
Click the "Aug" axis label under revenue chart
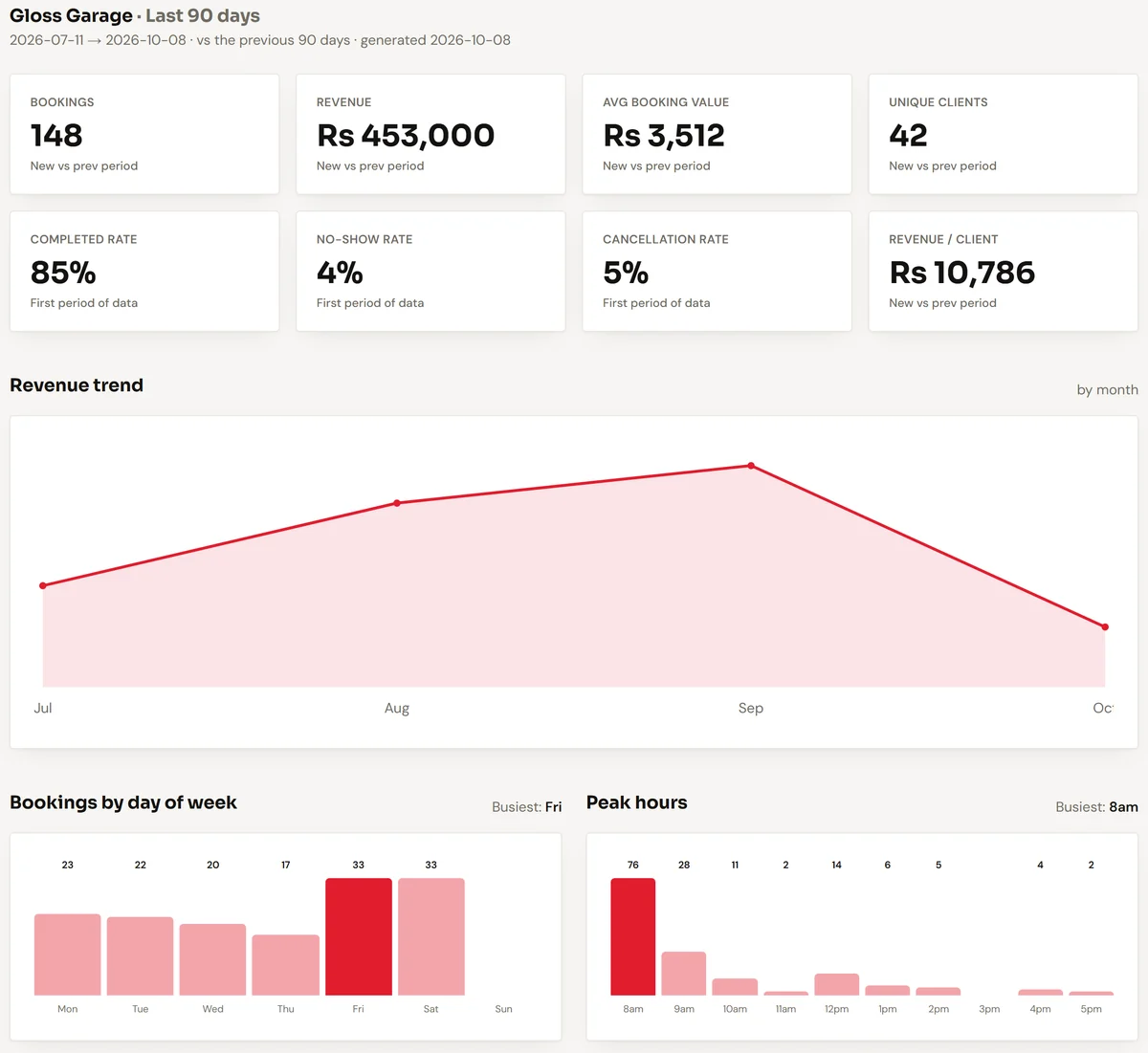(x=397, y=709)
